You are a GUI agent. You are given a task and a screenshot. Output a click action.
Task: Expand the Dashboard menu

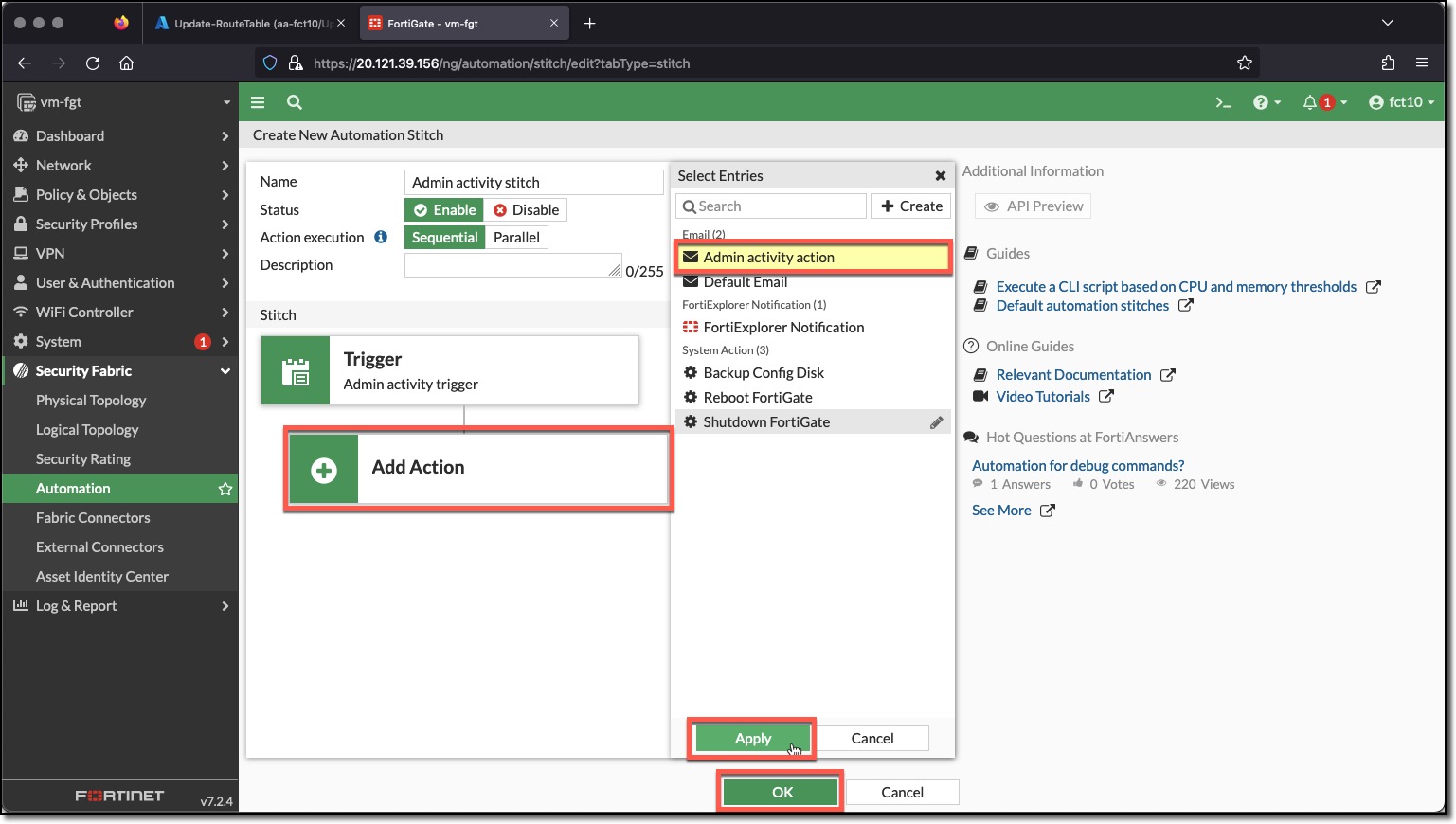pyautogui.click(x=120, y=136)
